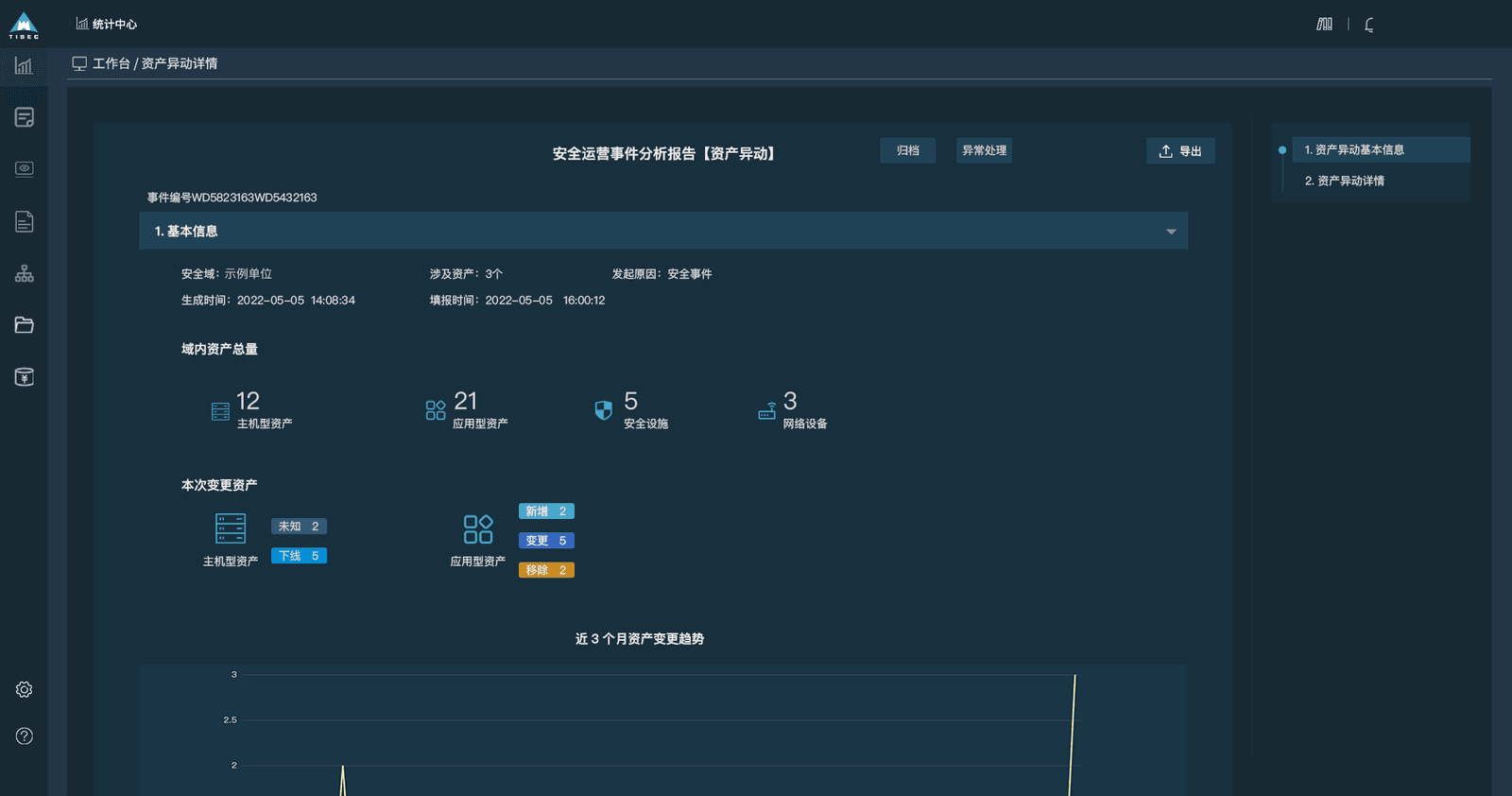The image size is (1512, 796).
Task: Open the help question mark icon
Action: (x=25, y=735)
